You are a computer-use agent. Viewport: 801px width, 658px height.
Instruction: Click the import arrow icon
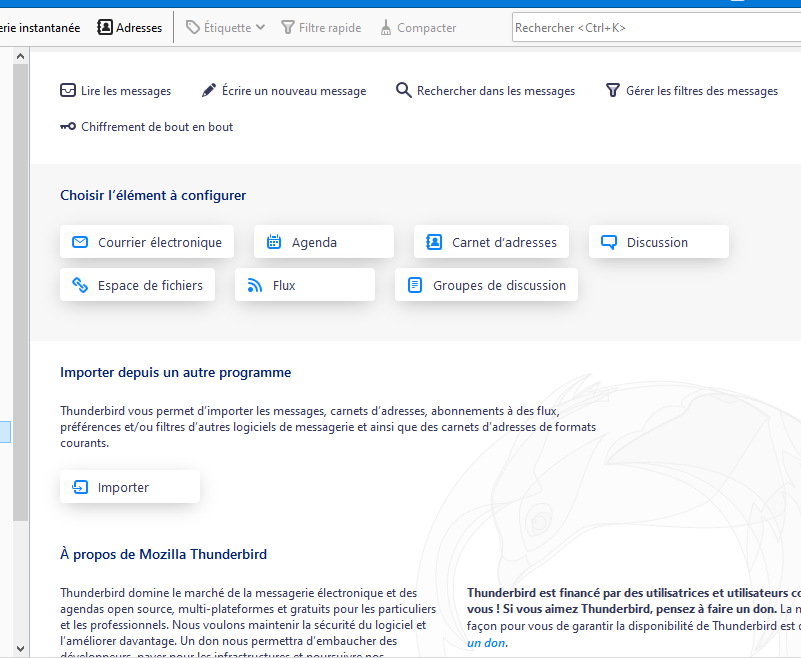pyautogui.click(x=80, y=487)
